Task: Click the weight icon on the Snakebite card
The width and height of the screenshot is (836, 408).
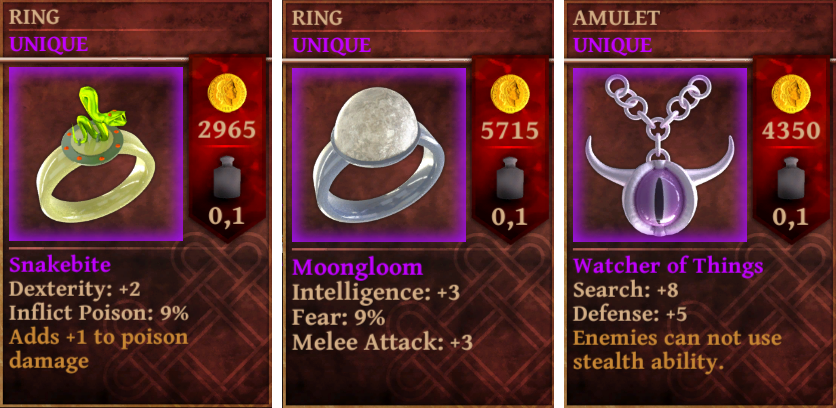Action: [x=228, y=178]
